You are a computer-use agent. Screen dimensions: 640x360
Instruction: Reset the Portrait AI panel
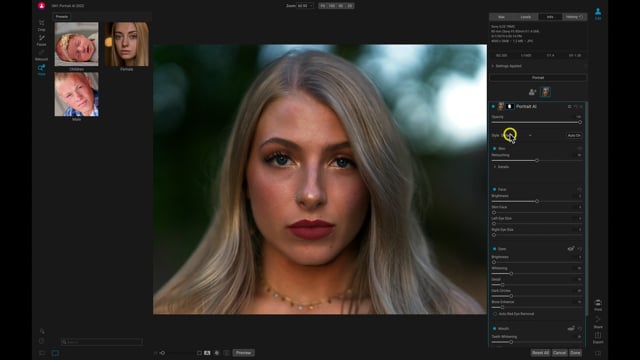coord(576,107)
